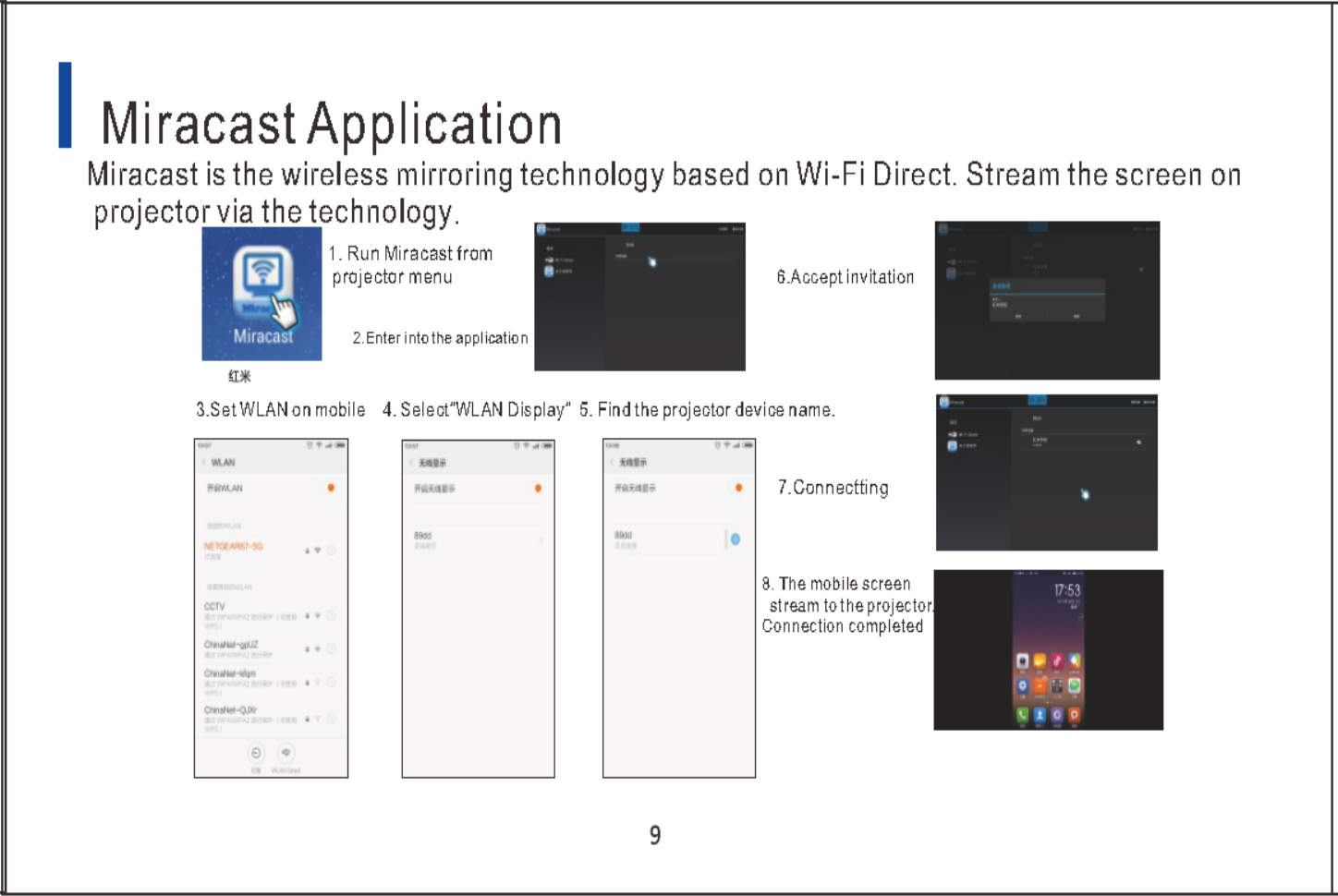1338x896 pixels.
Task: Open the blue Settings gear on the mirrored screen
Action: [x=1022, y=686]
